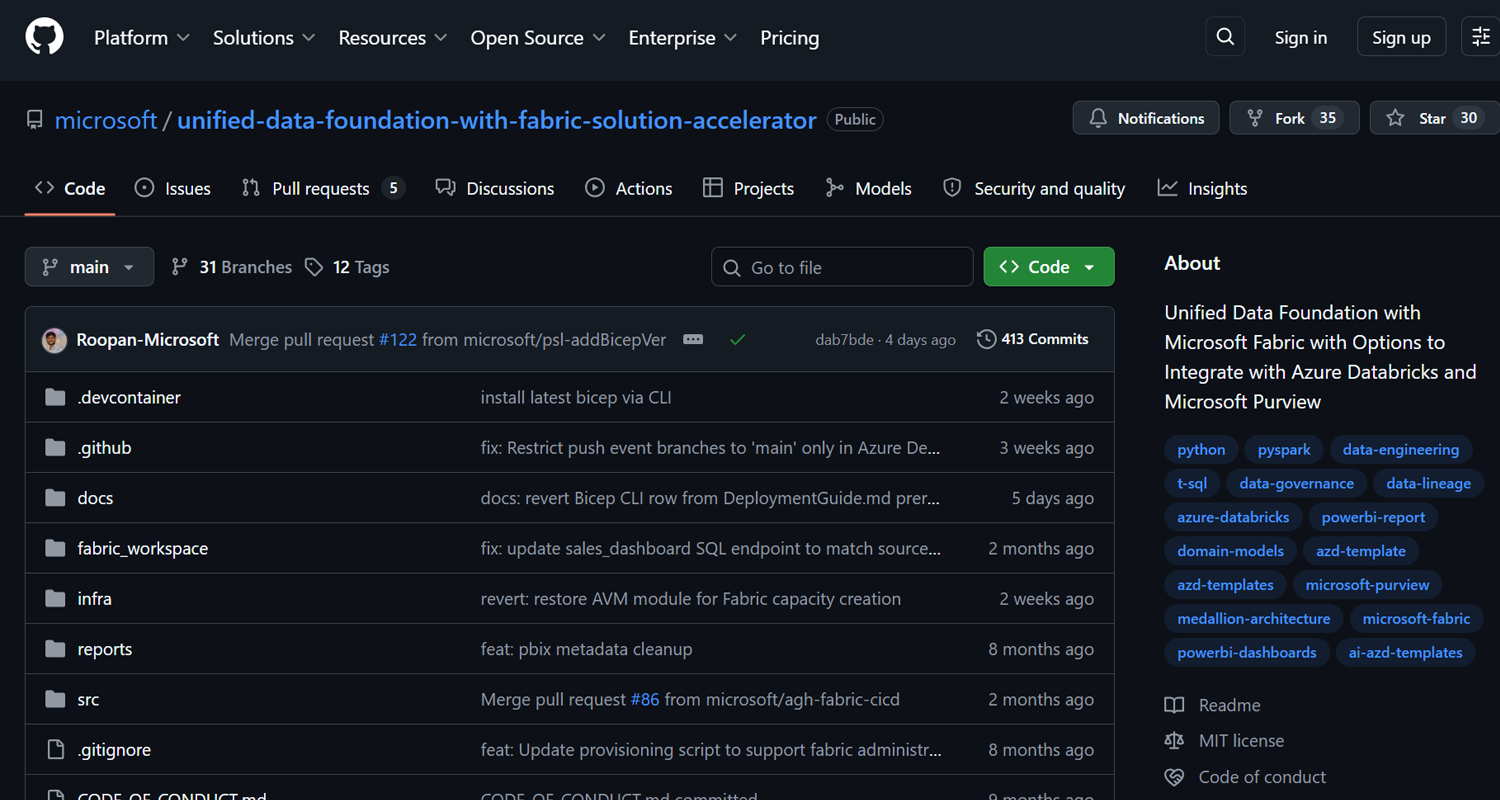Click the Go to file search field
This screenshot has width=1500, height=800.
(x=842, y=267)
